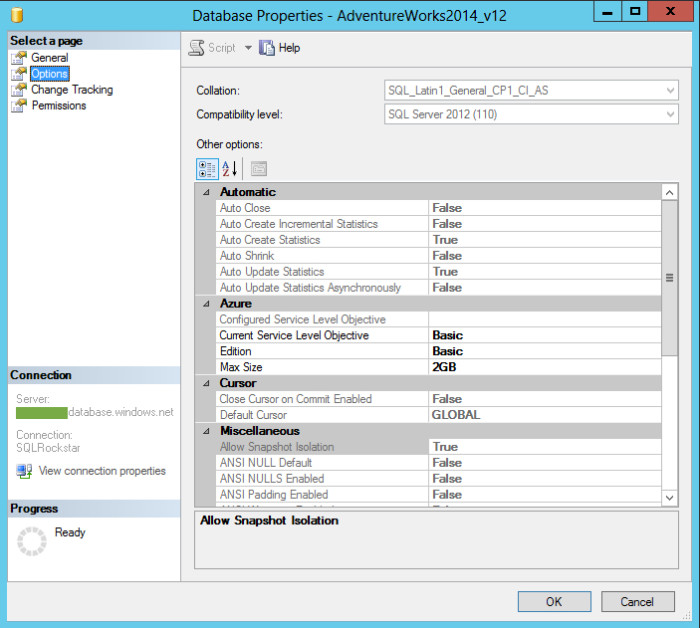
Task: Click the Configured Service Level Objective value cell
Action: [545, 320]
